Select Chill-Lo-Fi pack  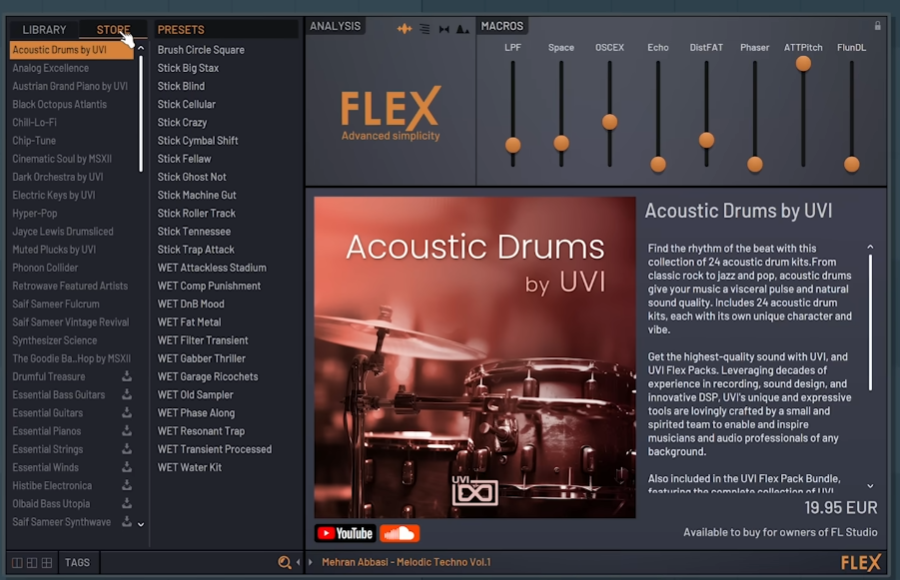(x=72, y=122)
